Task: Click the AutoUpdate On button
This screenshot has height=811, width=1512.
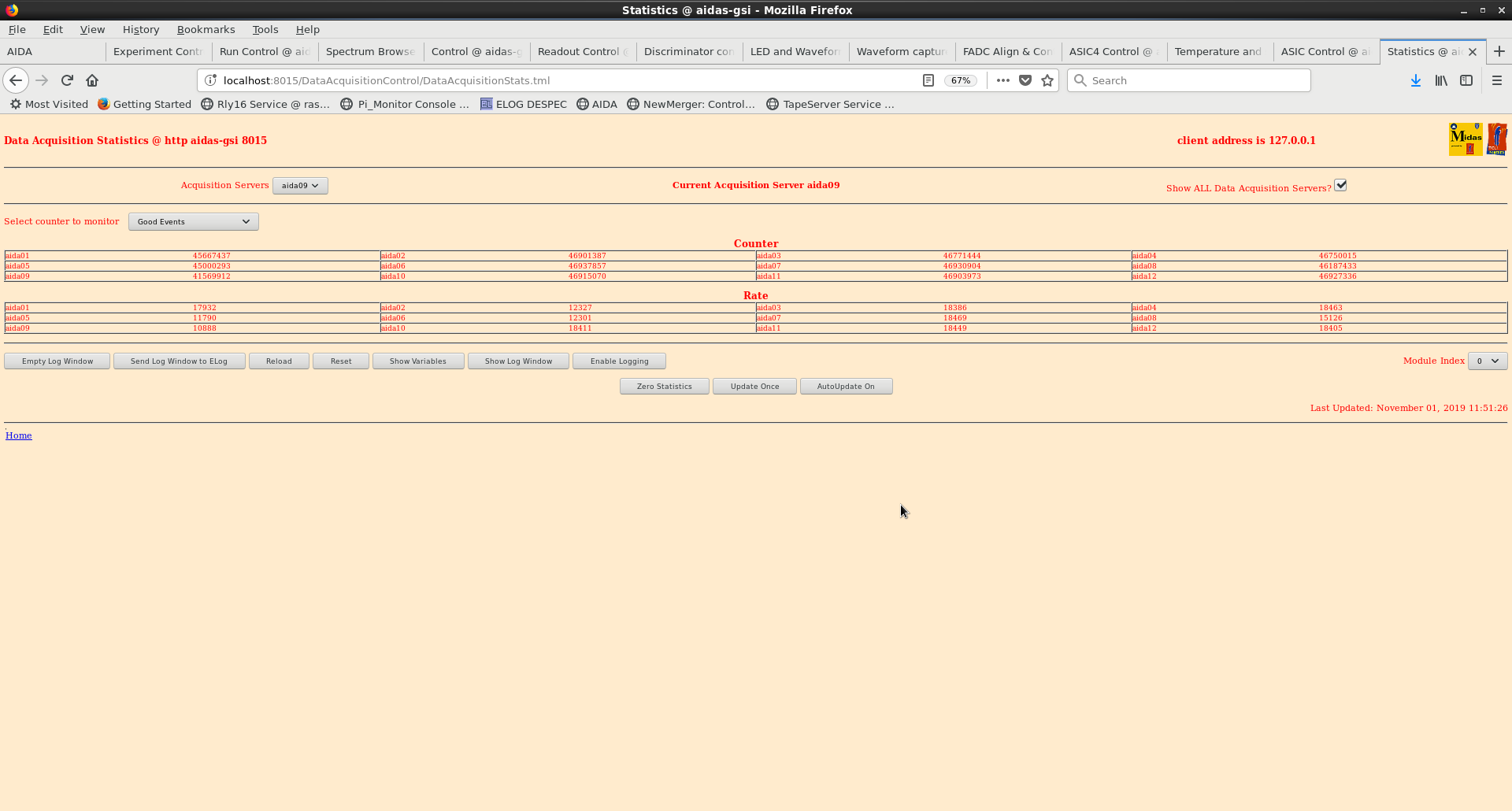Action: click(x=846, y=387)
